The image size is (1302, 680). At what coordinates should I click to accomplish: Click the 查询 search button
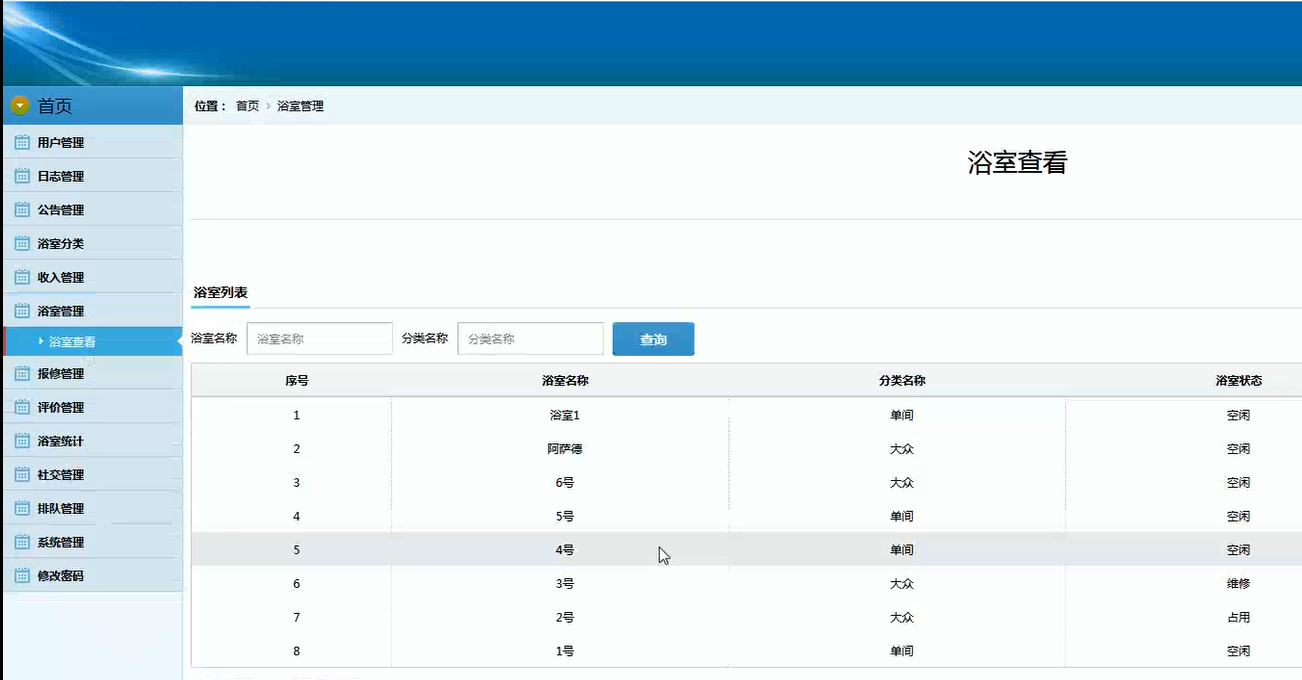click(653, 339)
